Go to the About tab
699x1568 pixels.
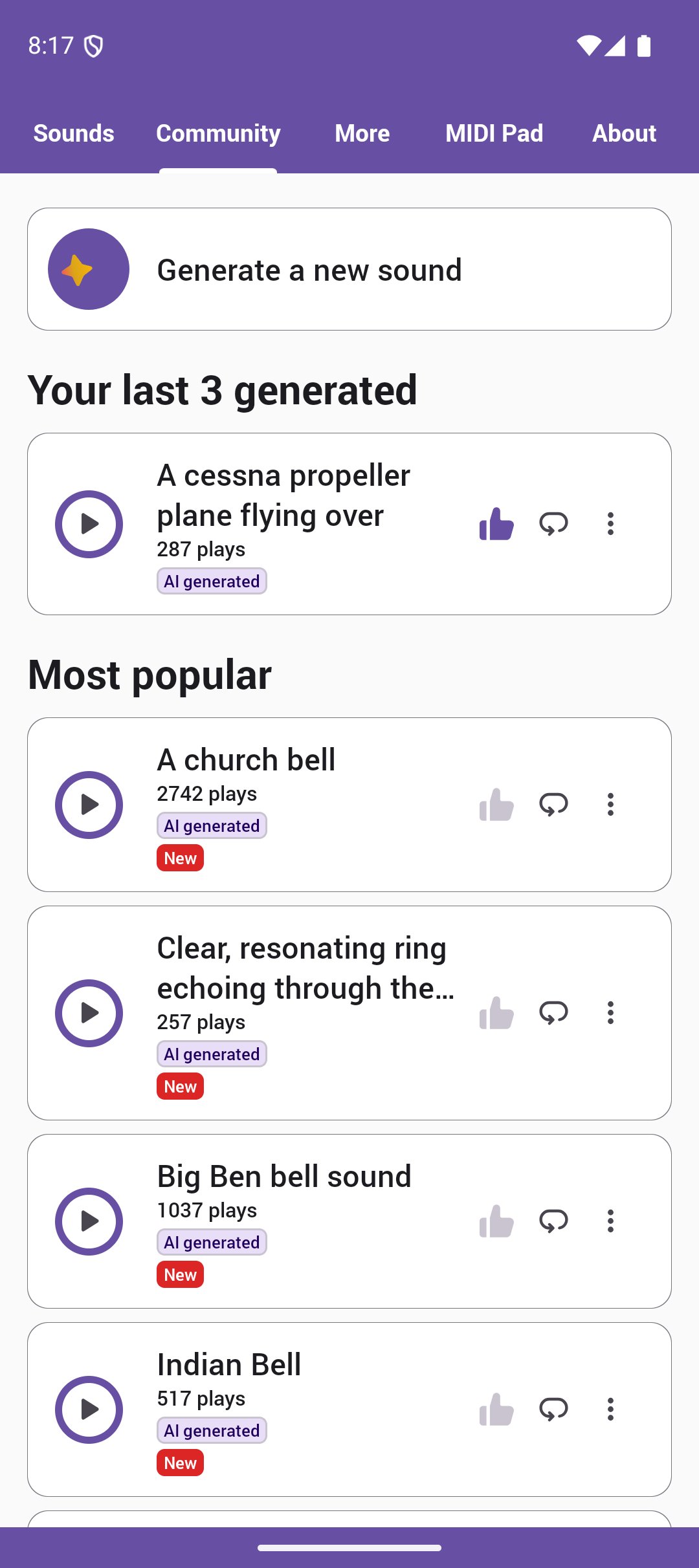click(624, 133)
